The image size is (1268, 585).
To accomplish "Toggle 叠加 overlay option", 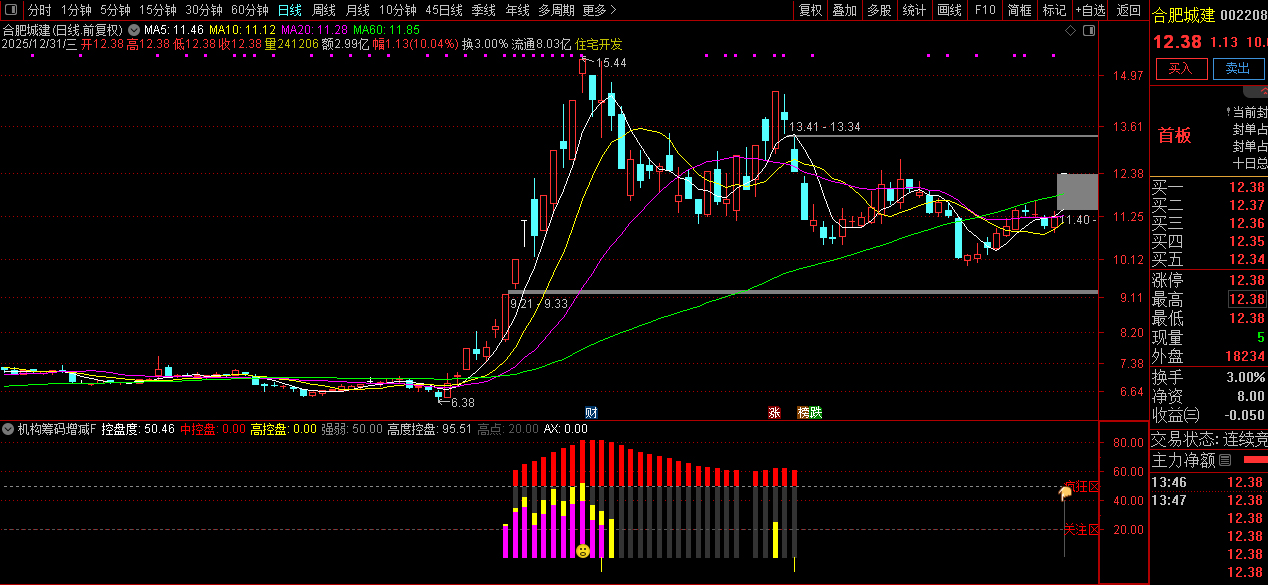I will (845, 10).
